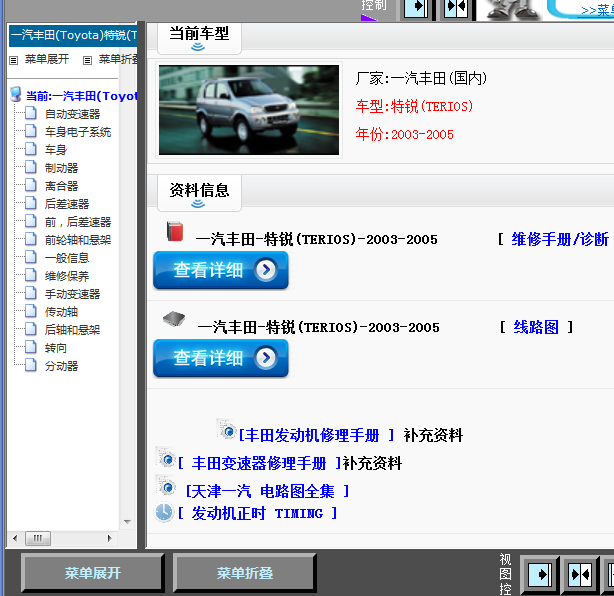Select 分动器 in the tree
614x596 pixels.
(x=61, y=366)
